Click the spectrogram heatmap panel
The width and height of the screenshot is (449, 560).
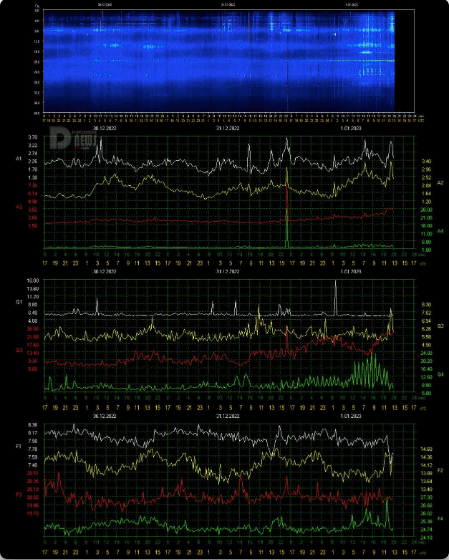point(229,61)
